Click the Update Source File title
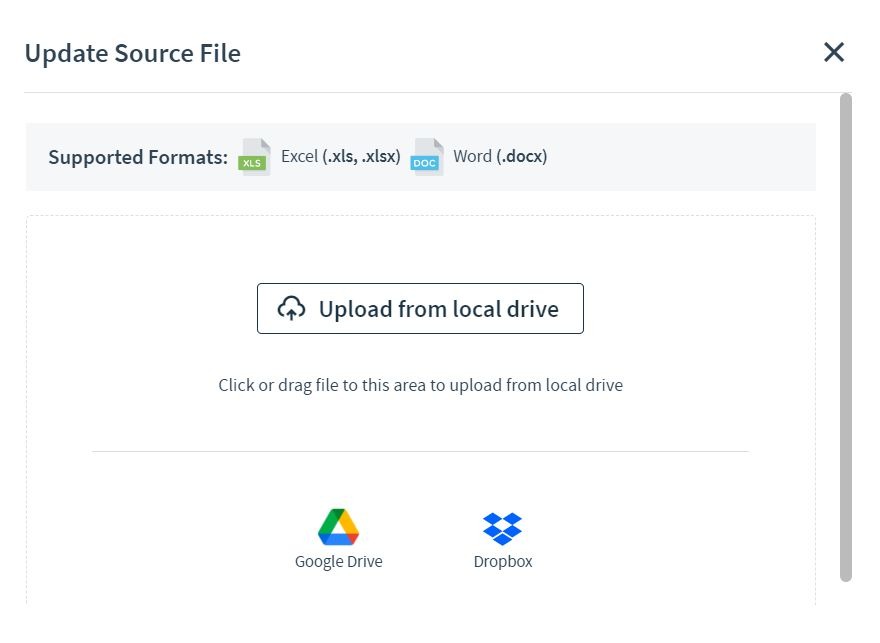The width and height of the screenshot is (880, 643). coord(133,52)
